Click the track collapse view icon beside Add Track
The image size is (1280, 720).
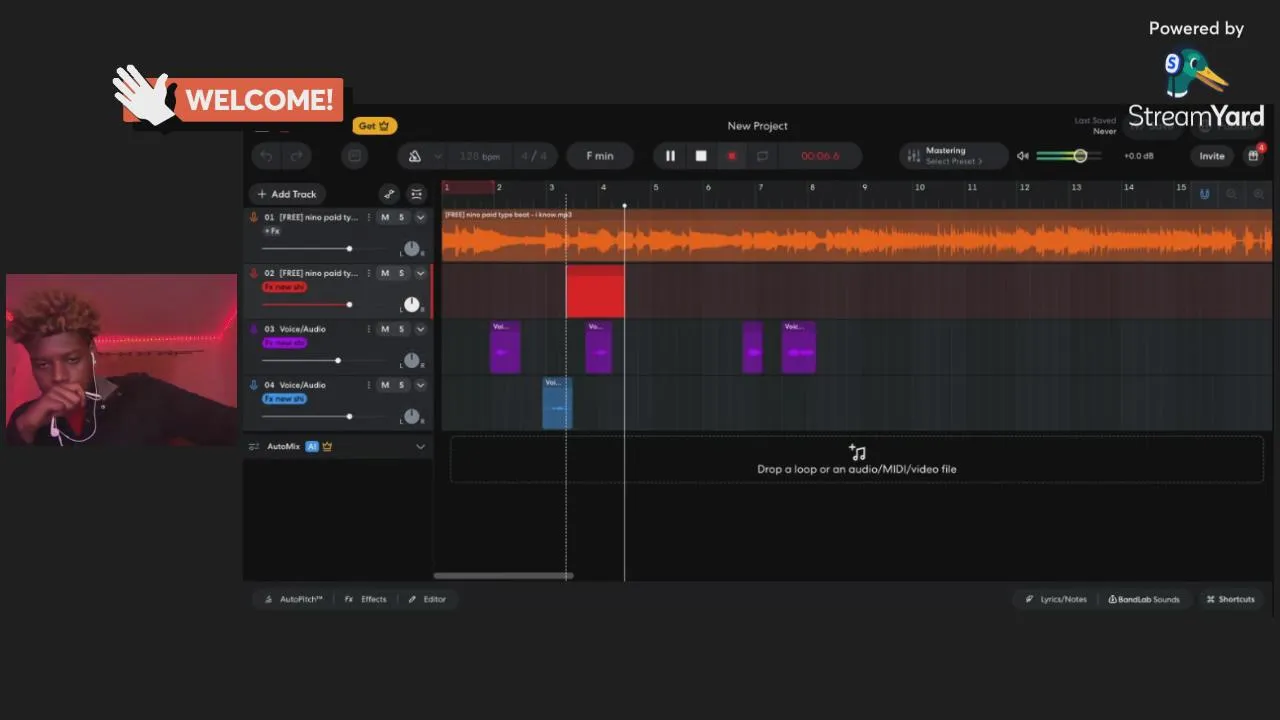tap(417, 194)
